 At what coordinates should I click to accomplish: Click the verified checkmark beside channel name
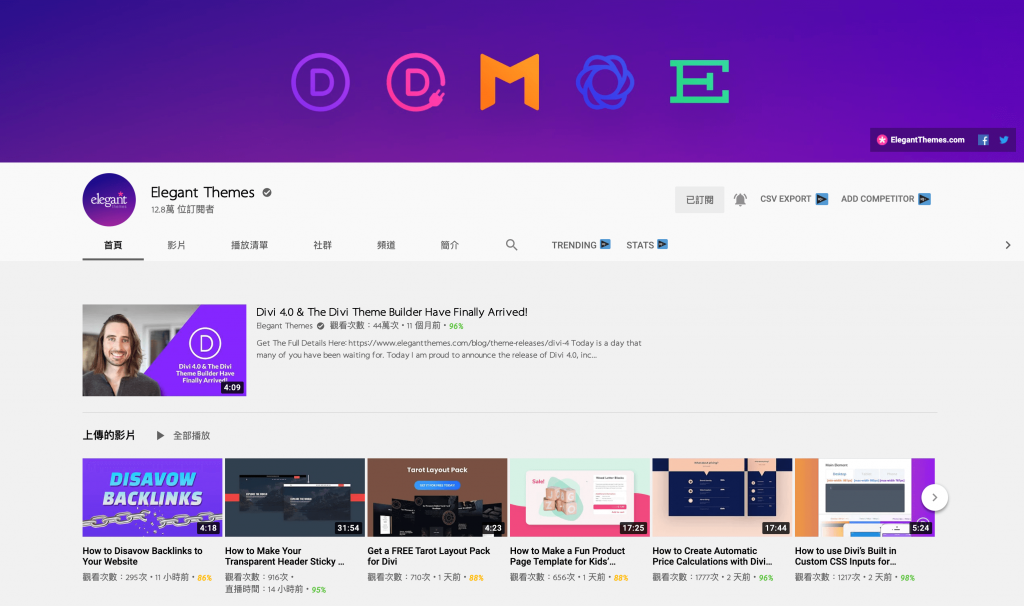point(267,192)
